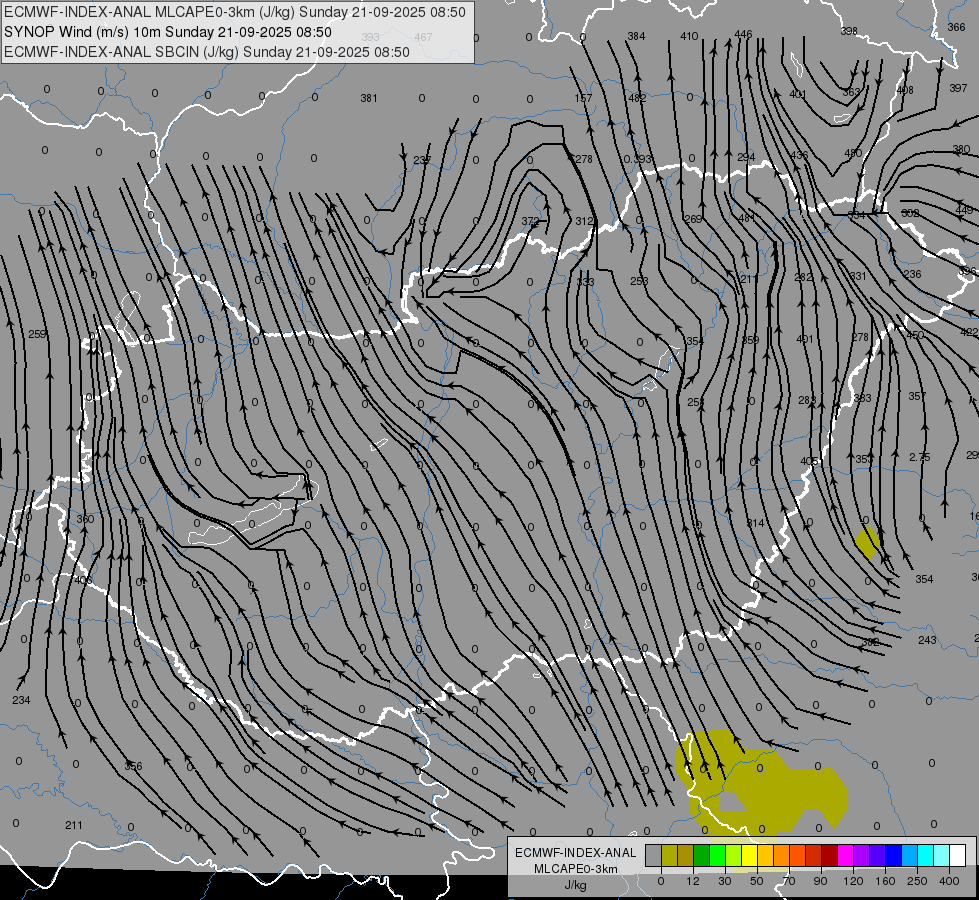Image resolution: width=979 pixels, height=900 pixels.
Task: Click the legend tick label 30
Action: click(x=725, y=881)
